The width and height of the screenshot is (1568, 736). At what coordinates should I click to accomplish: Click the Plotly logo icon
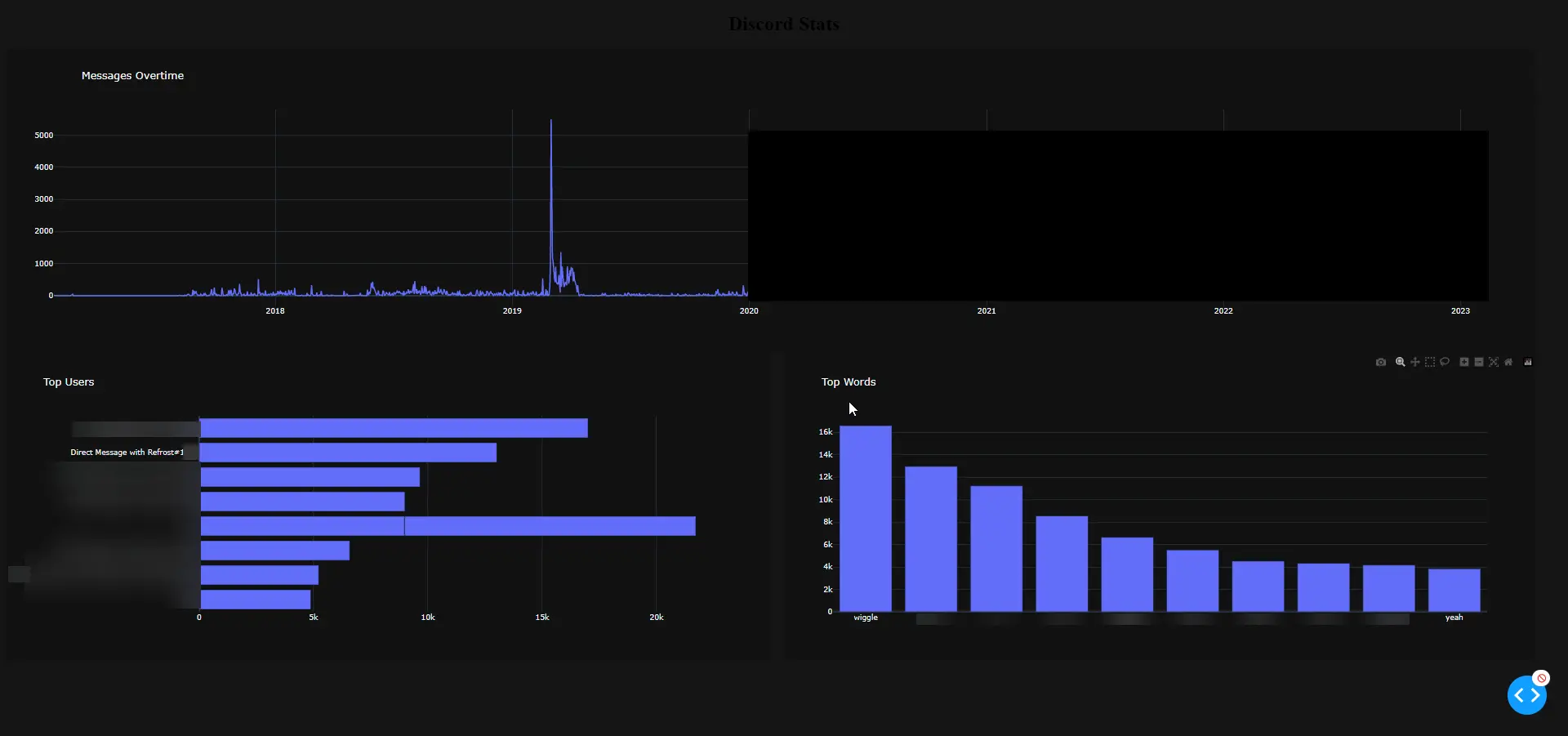[x=1528, y=362]
